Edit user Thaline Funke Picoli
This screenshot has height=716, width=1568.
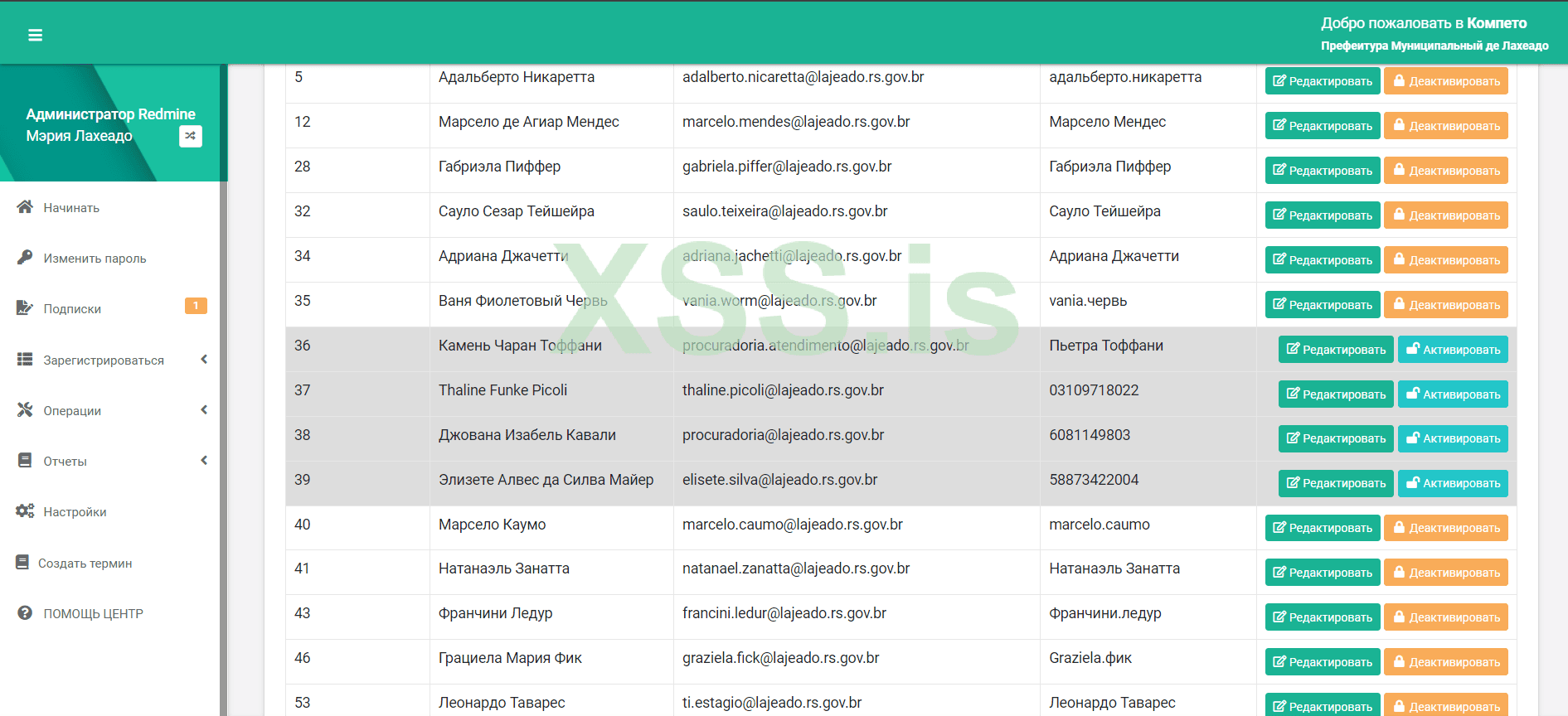coord(1337,394)
